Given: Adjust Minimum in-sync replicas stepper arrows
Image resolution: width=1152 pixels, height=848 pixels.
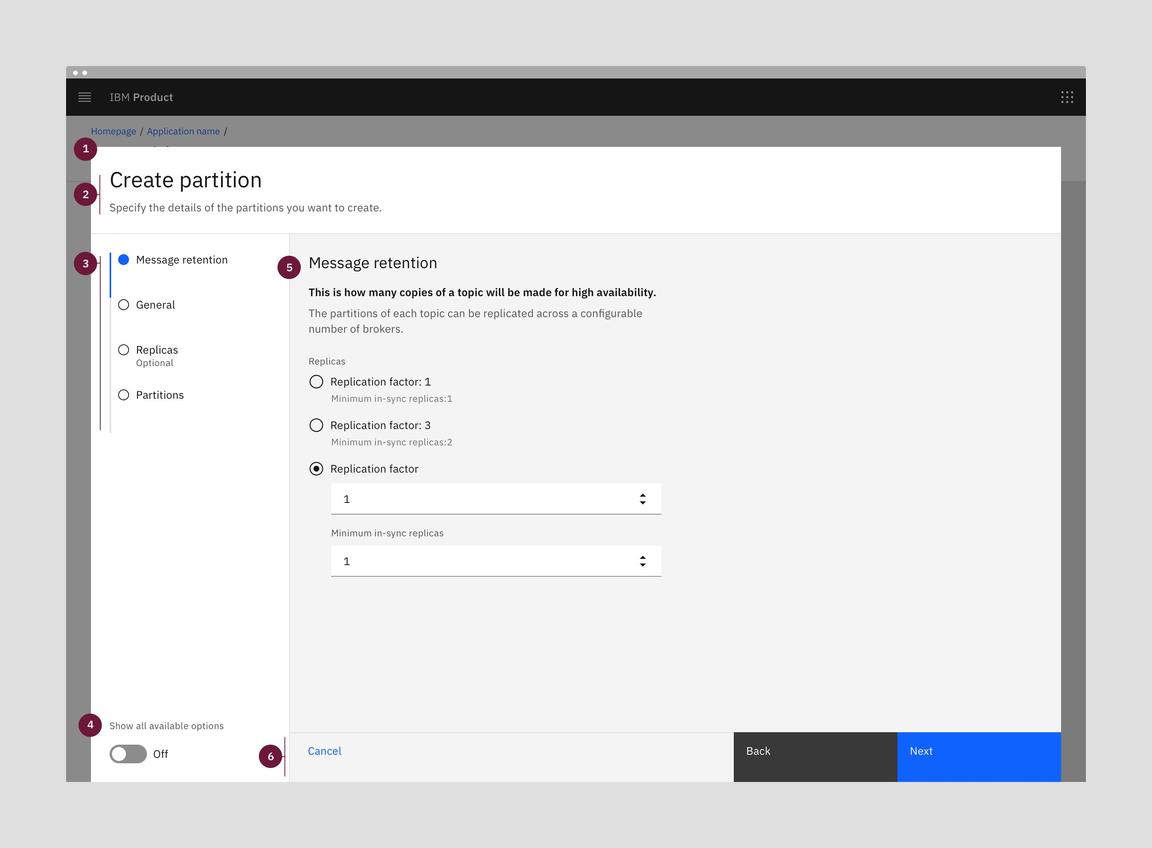Looking at the screenshot, I should coord(642,561).
